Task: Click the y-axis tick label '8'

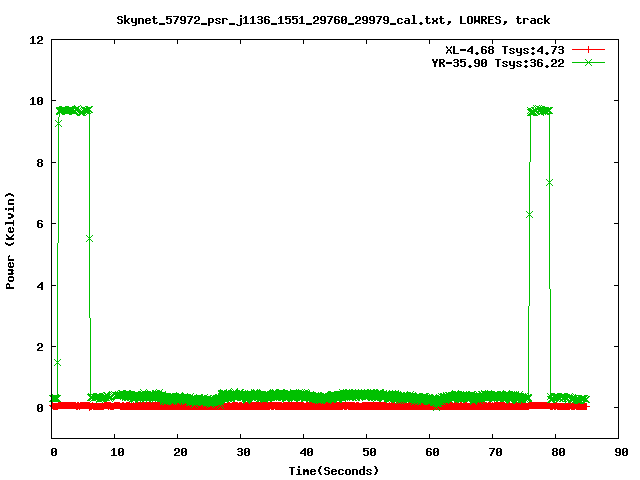Action: click(40, 163)
